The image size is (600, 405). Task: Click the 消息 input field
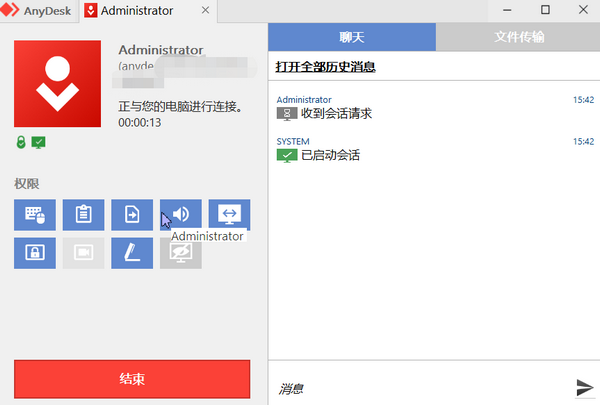[x=421, y=389]
